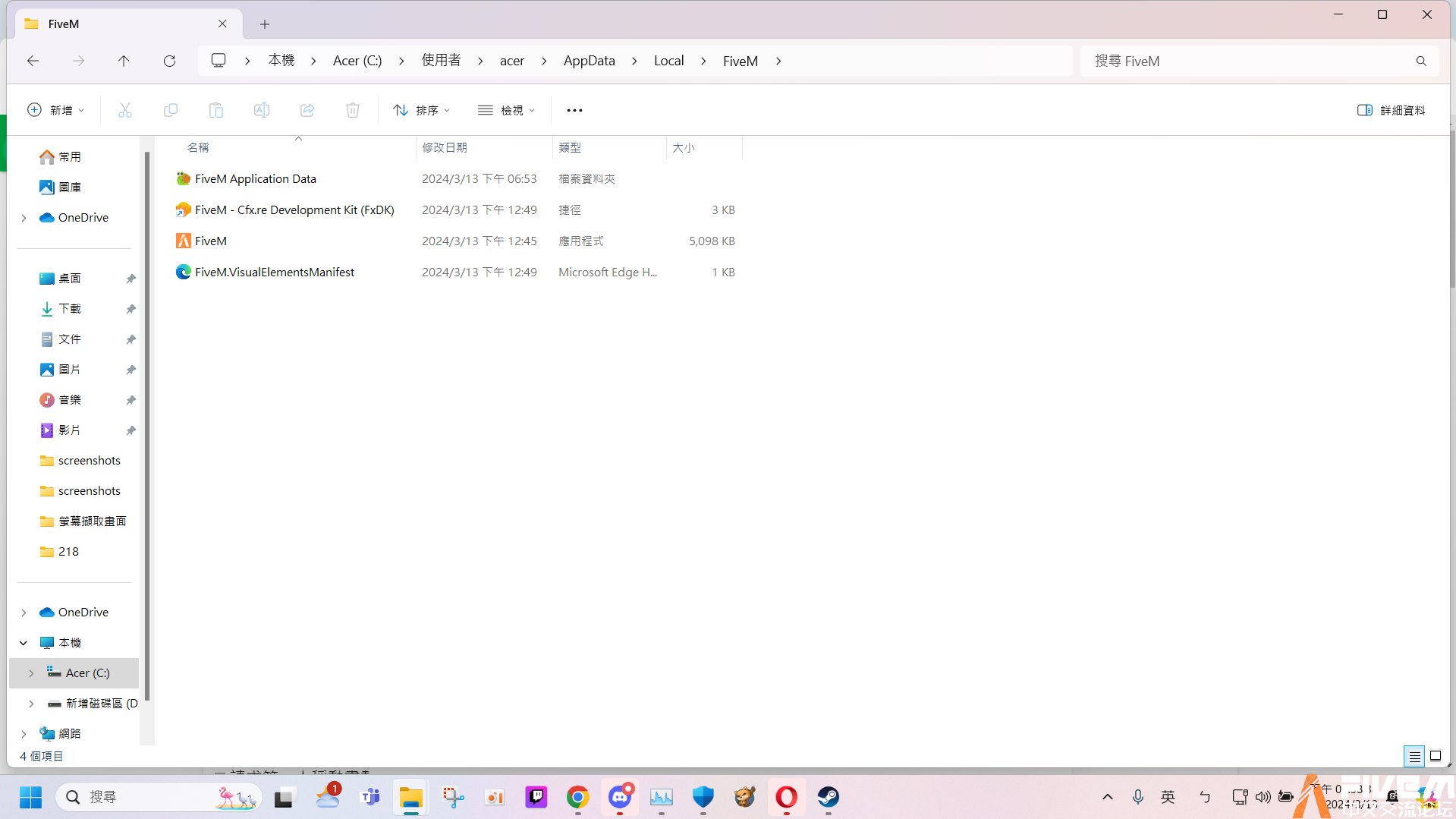Open the Sort (排序) dropdown
Viewport: 1456px width, 819px height.
[422, 111]
